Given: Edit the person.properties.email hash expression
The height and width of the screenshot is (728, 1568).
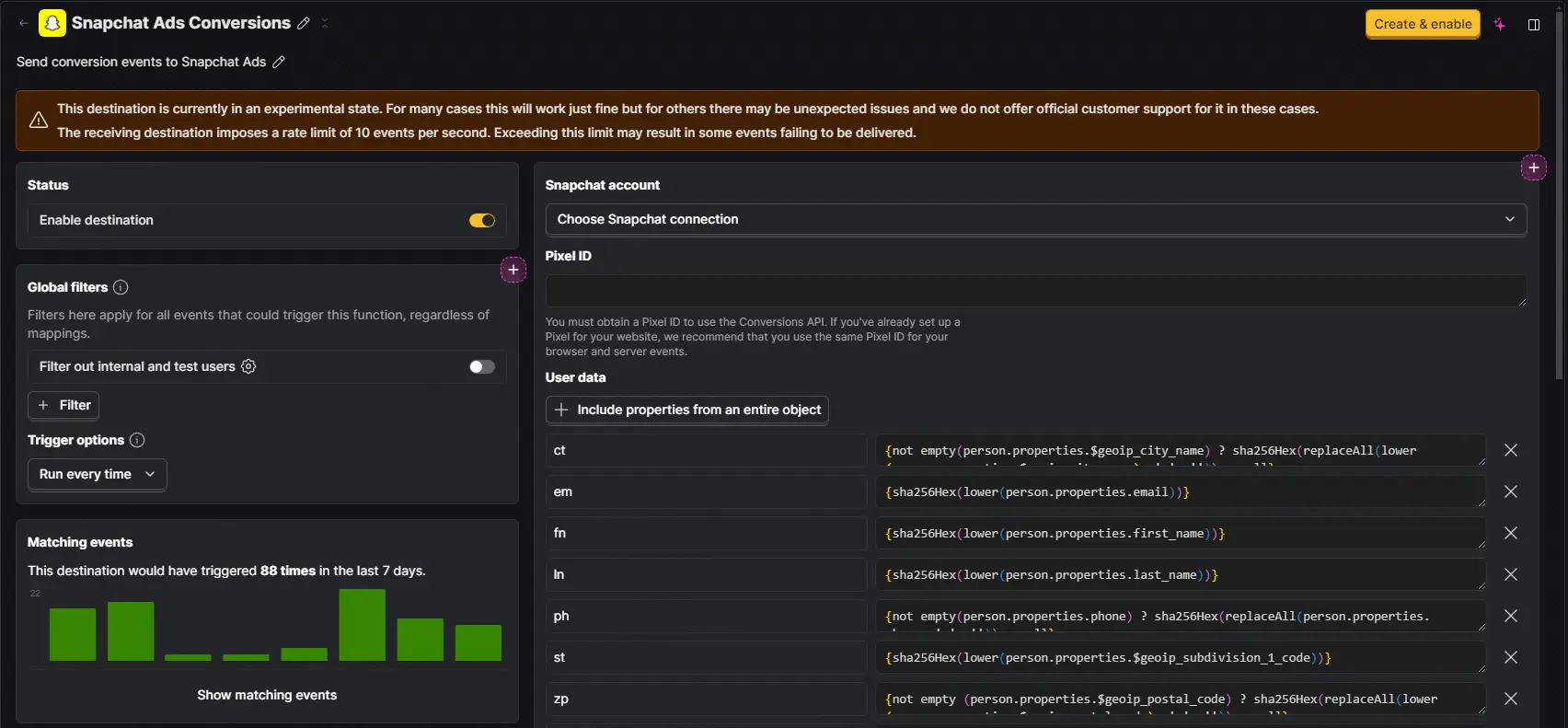Looking at the screenshot, I should 1181,491.
